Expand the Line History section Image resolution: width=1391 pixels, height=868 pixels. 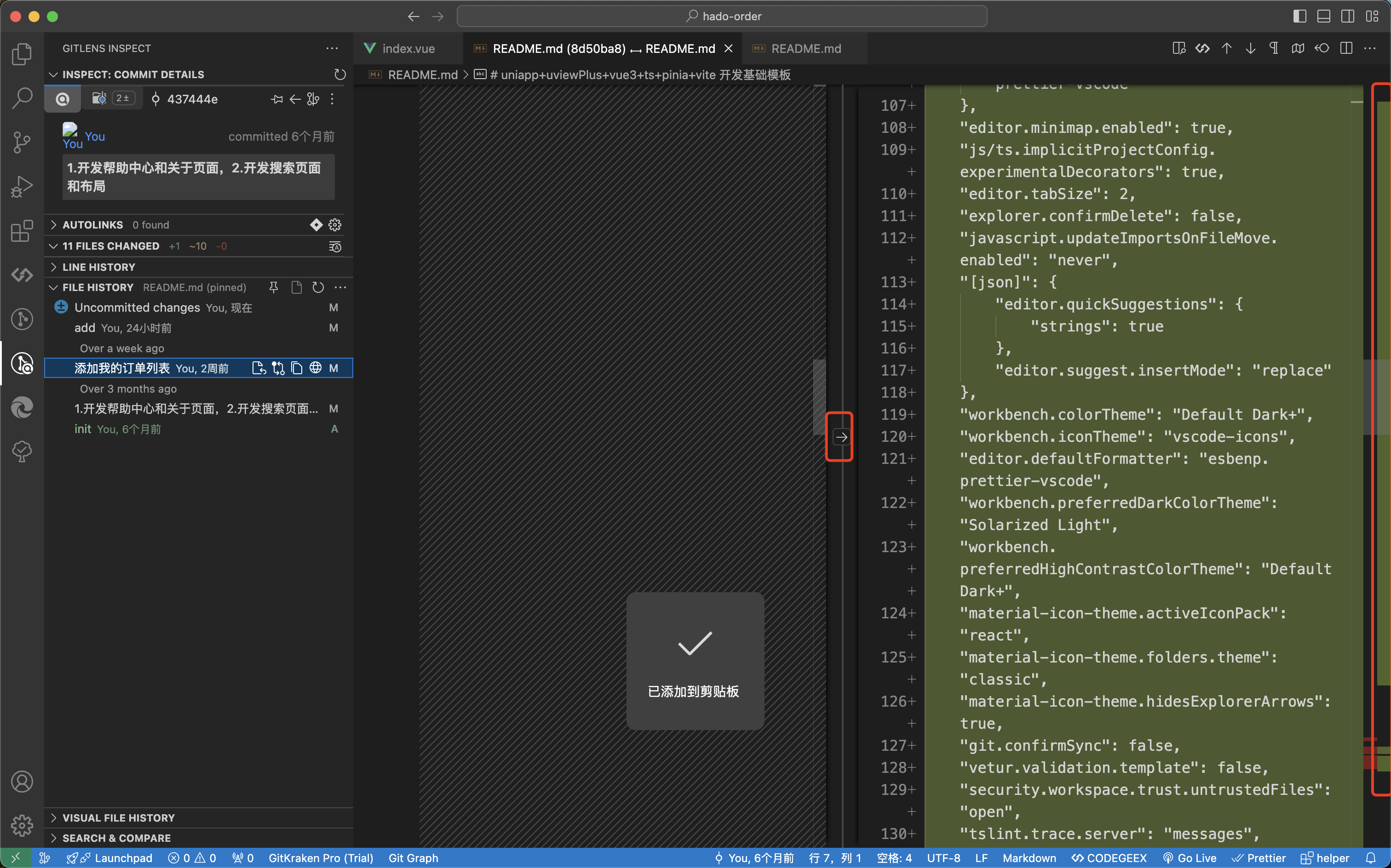98,267
